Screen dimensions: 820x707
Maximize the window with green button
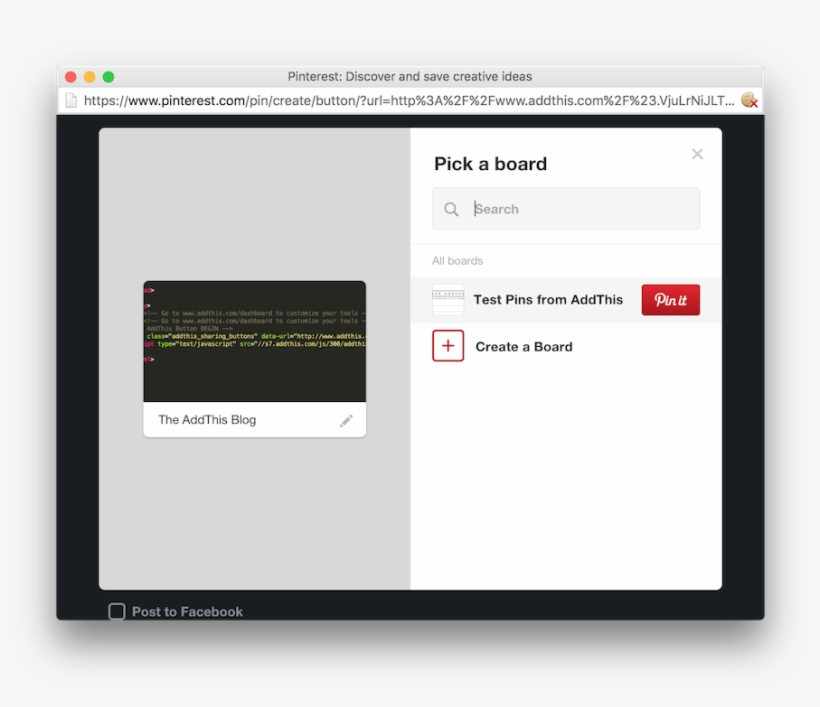[x=108, y=77]
